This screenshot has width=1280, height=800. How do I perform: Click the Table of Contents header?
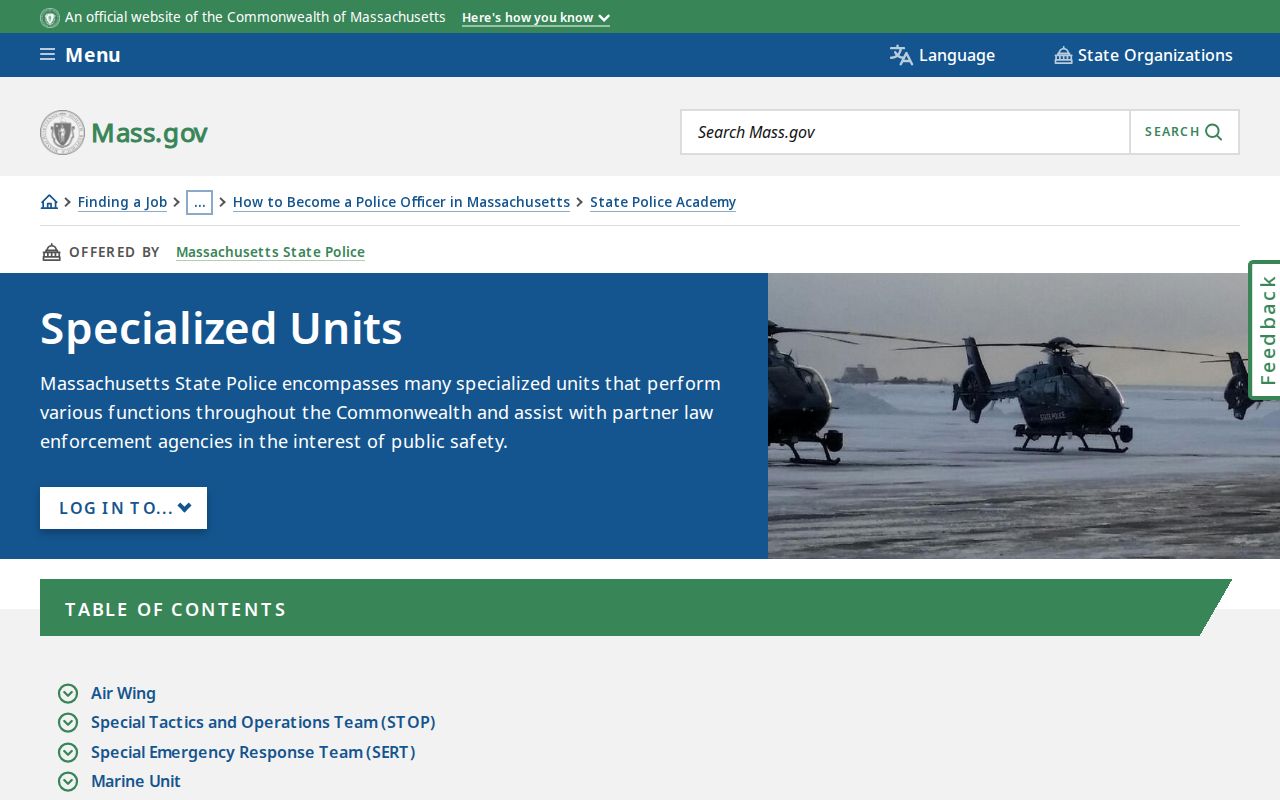point(636,608)
